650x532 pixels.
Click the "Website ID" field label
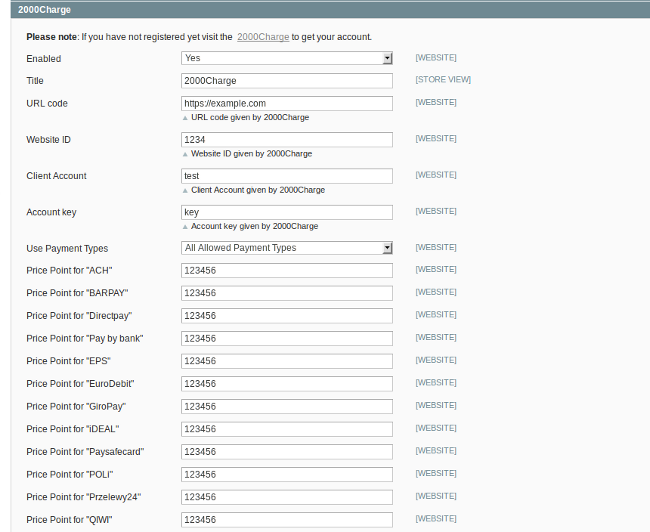(49, 140)
